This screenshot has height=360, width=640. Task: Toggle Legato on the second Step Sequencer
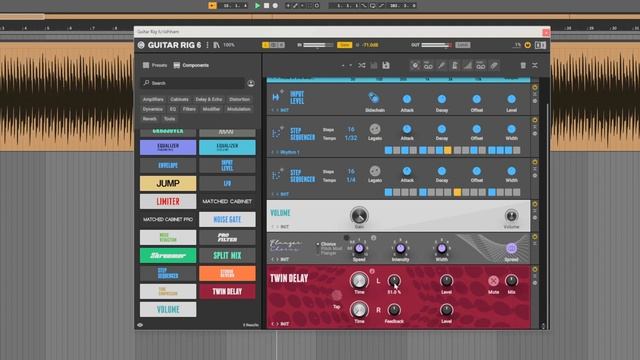pyautogui.click(x=375, y=171)
